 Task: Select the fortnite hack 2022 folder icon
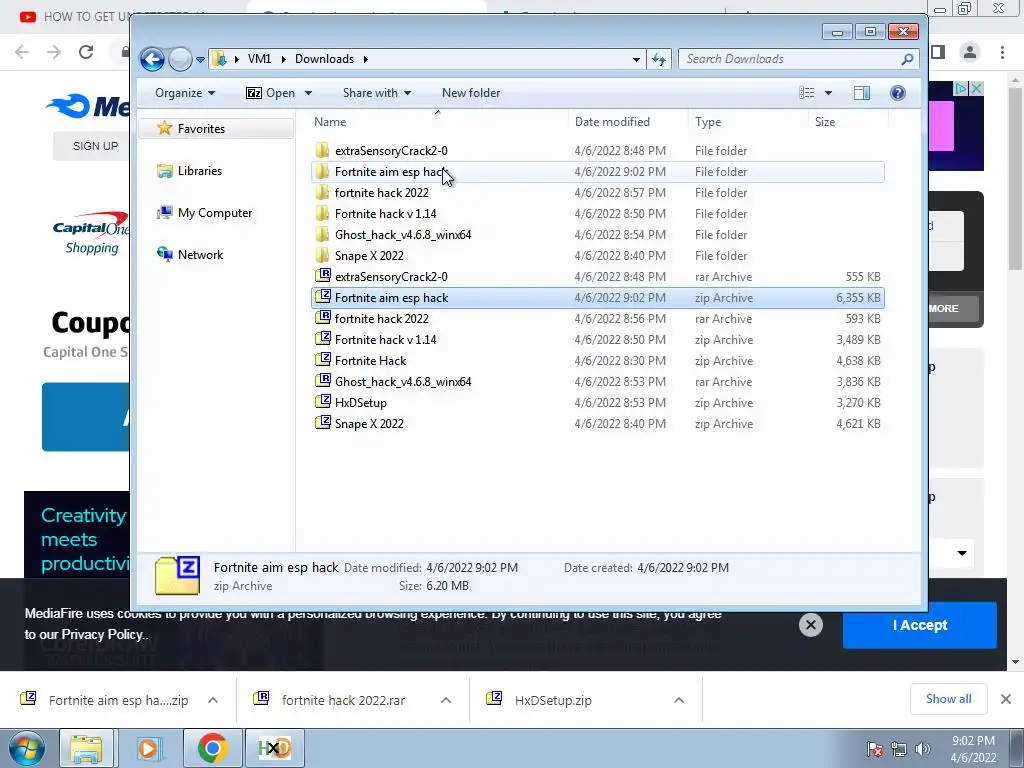pos(322,192)
